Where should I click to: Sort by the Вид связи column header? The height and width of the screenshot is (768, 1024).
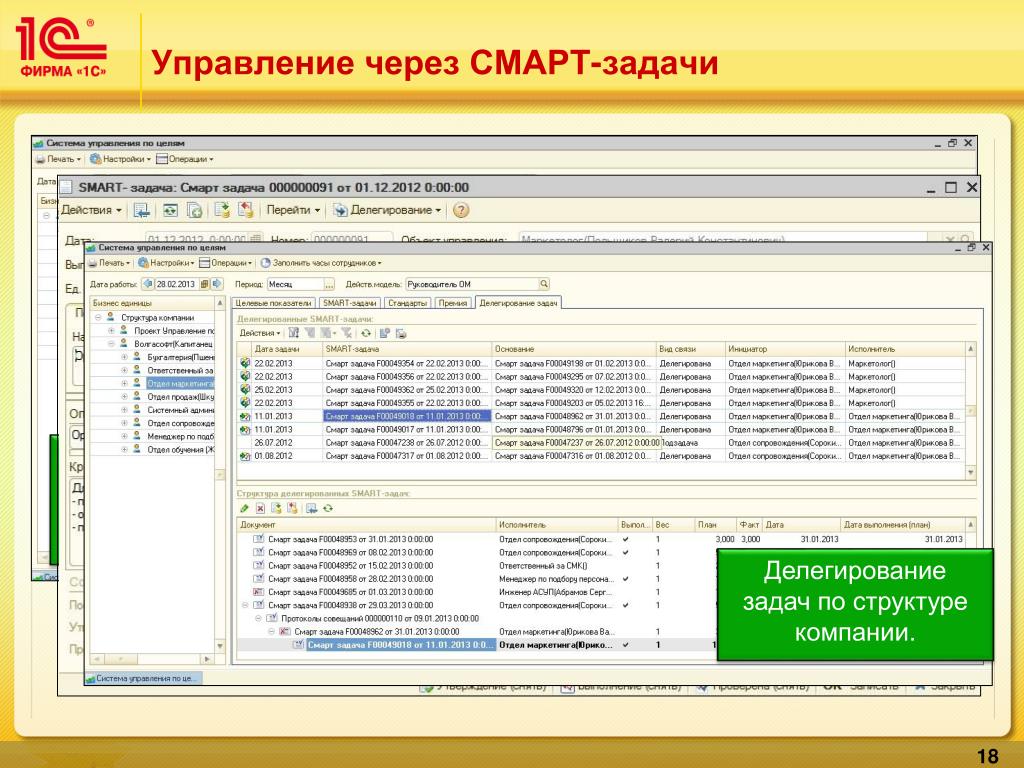point(690,349)
